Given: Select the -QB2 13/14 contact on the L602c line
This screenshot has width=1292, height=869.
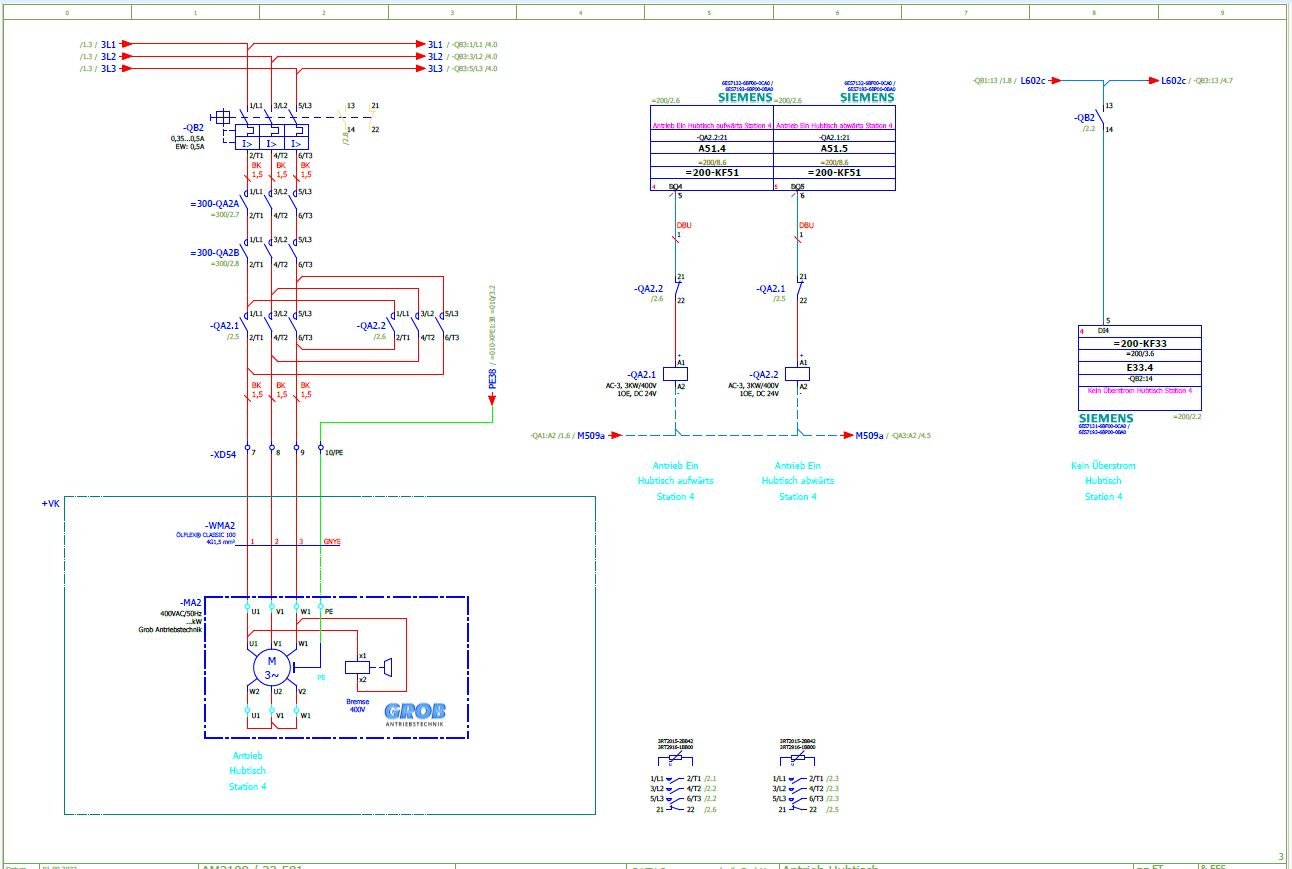Looking at the screenshot, I should 1102,117.
